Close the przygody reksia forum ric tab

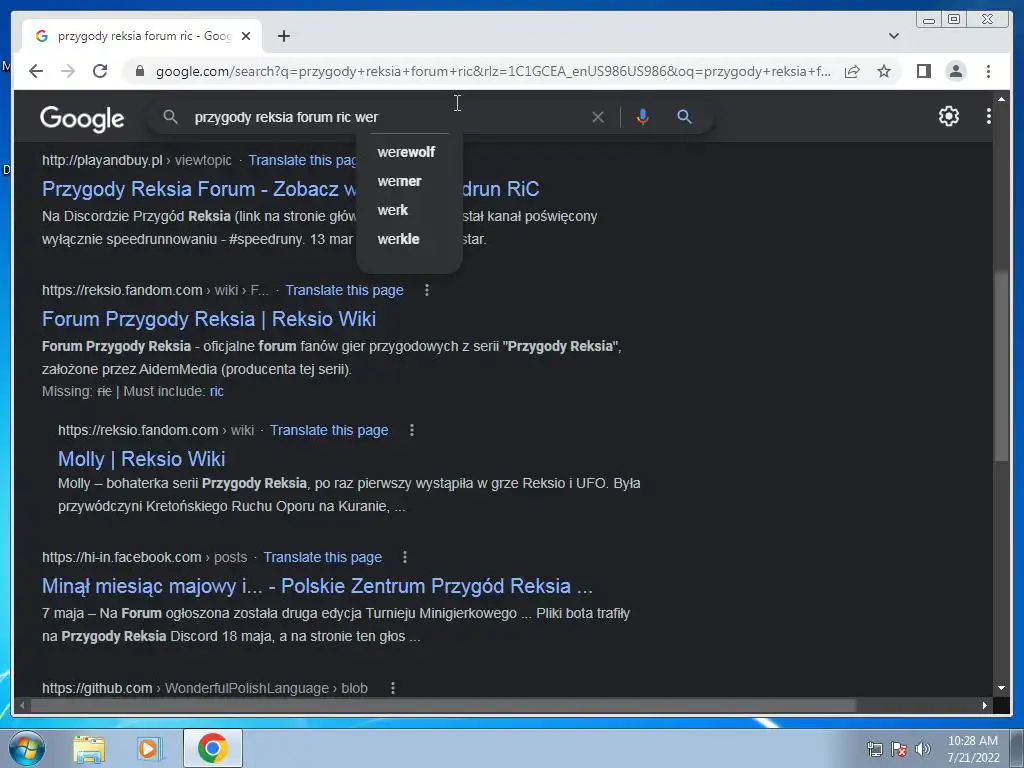click(246, 36)
